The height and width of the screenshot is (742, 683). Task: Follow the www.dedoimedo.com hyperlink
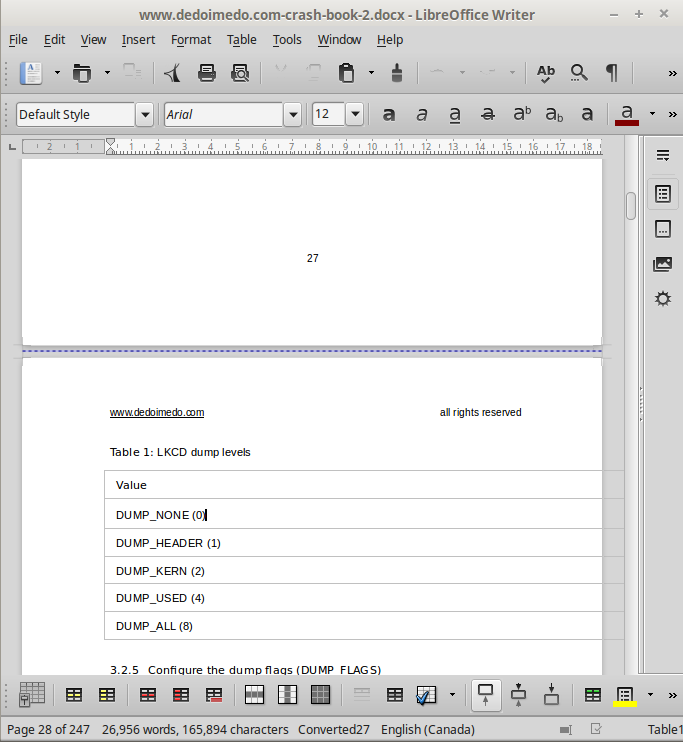click(x=157, y=413)
